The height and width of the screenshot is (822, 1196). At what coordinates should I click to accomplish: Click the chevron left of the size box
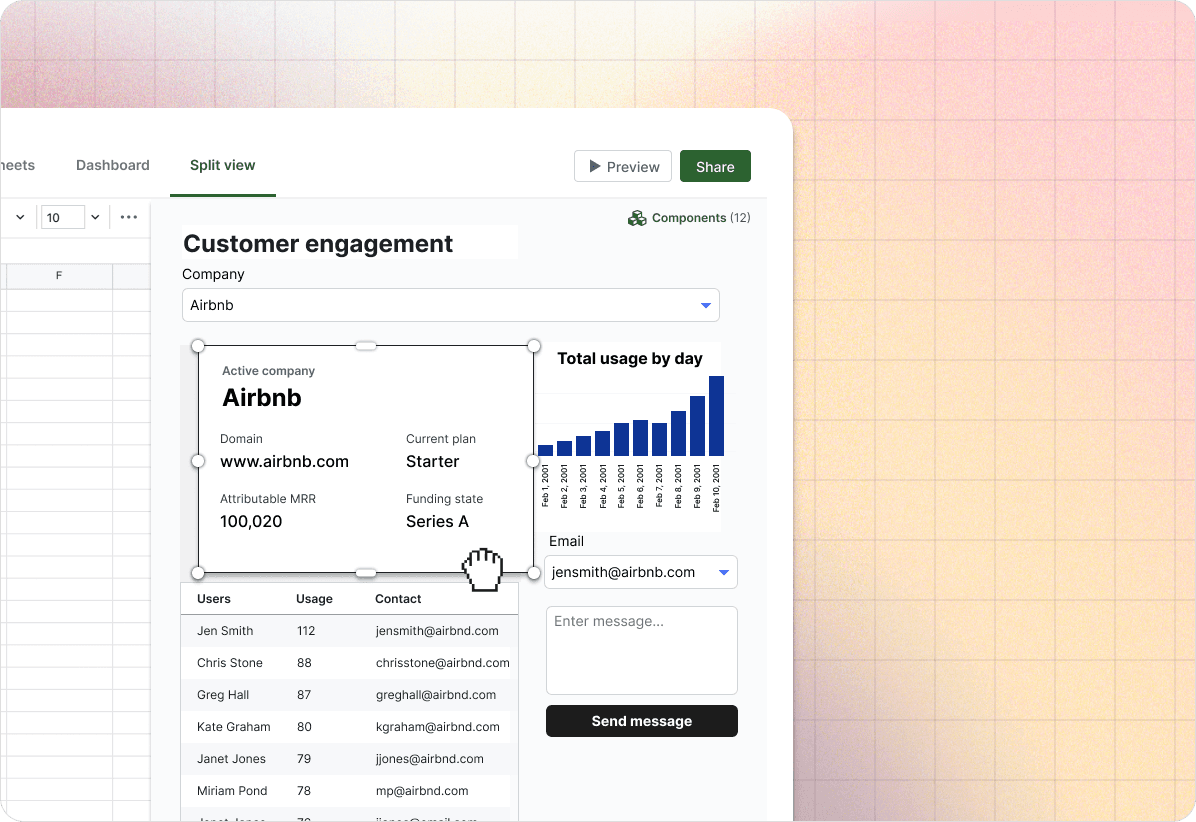(x=20, y=217)
